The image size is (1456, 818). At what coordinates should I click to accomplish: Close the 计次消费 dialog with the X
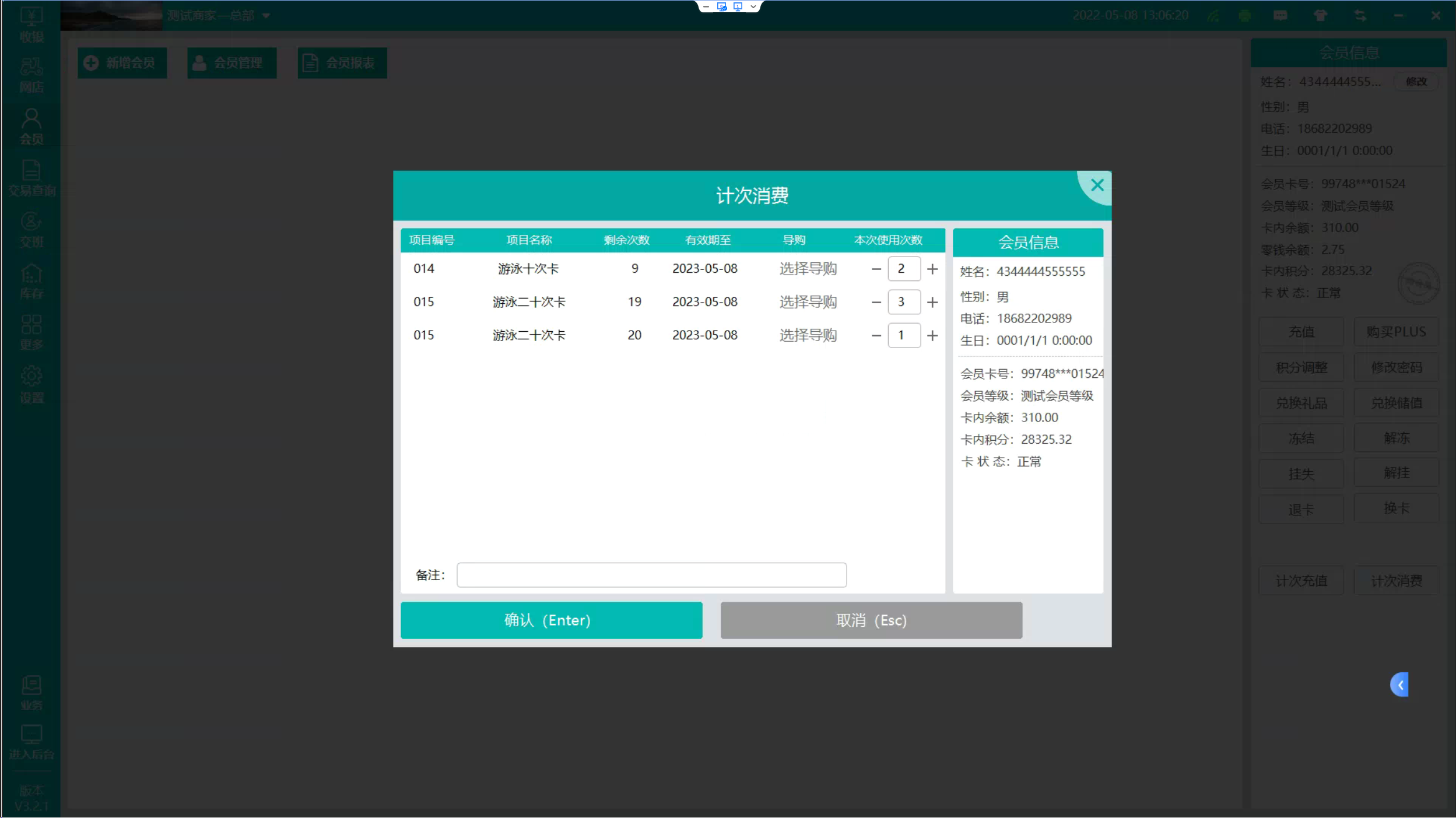point(1097,185)
